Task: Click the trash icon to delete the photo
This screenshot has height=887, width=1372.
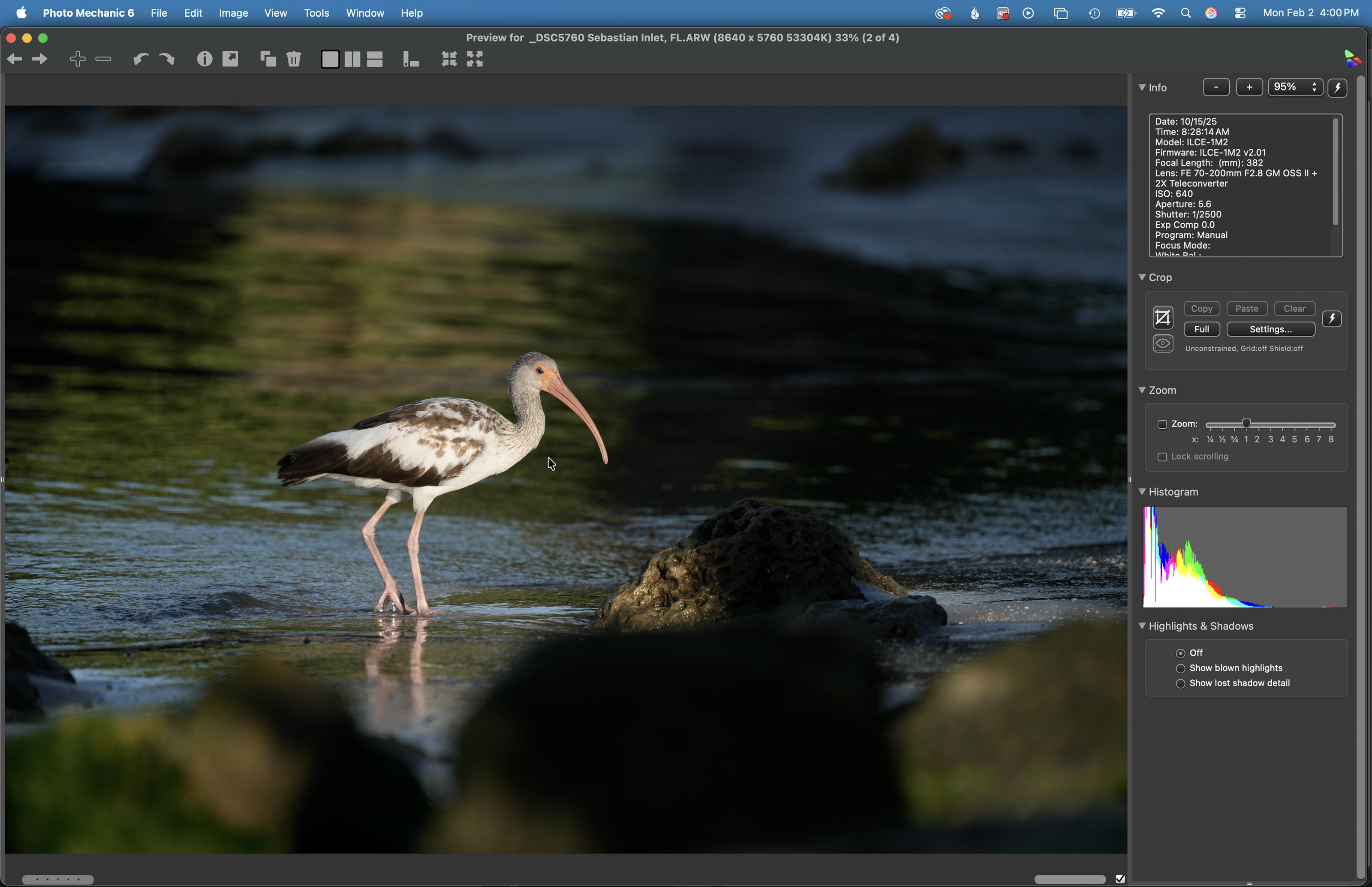Action: tap(294, 59)
